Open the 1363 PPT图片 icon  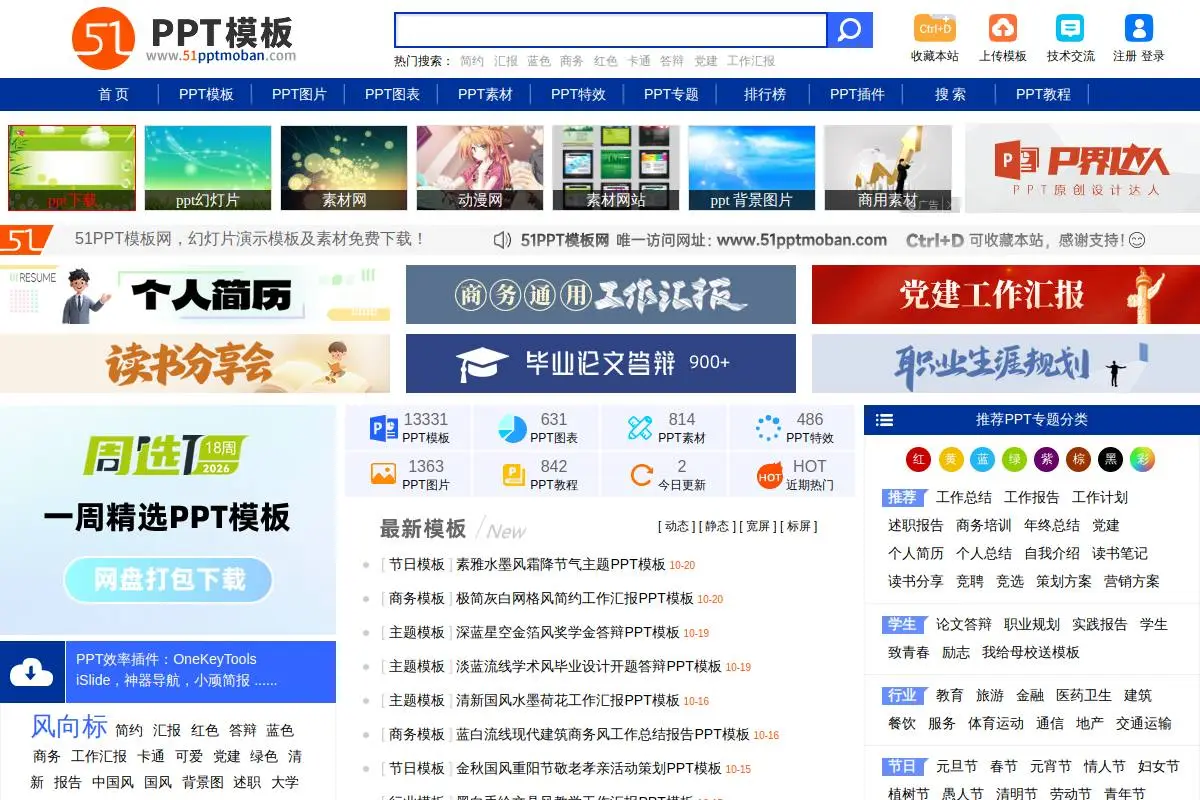(383, 475)
